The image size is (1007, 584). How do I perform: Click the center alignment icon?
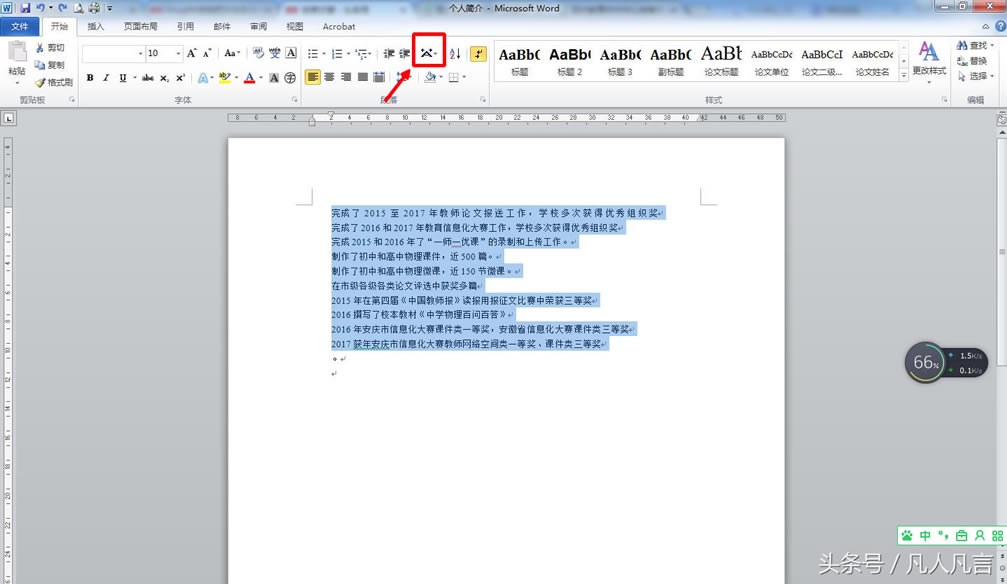(330, 78)
